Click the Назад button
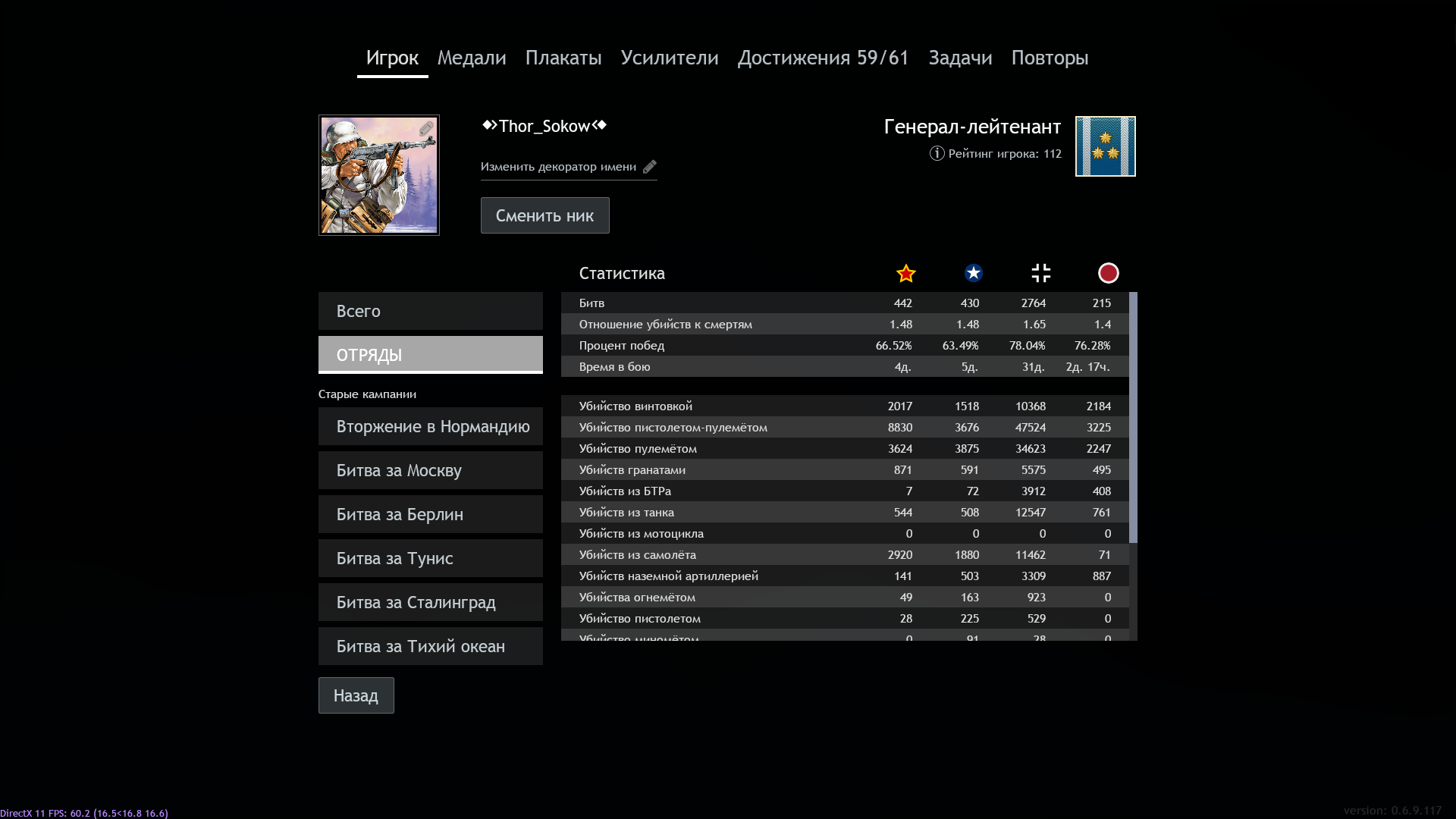 (x=356, y=695)
